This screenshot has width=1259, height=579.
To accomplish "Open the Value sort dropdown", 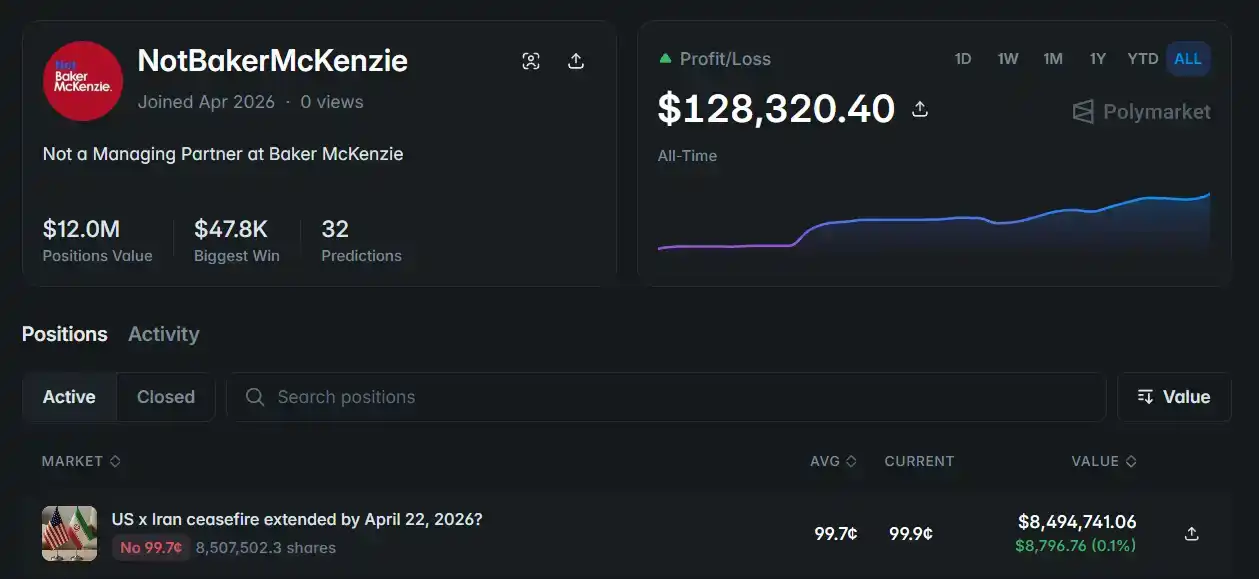I will pyautogui.click(x=1174, y=397).
